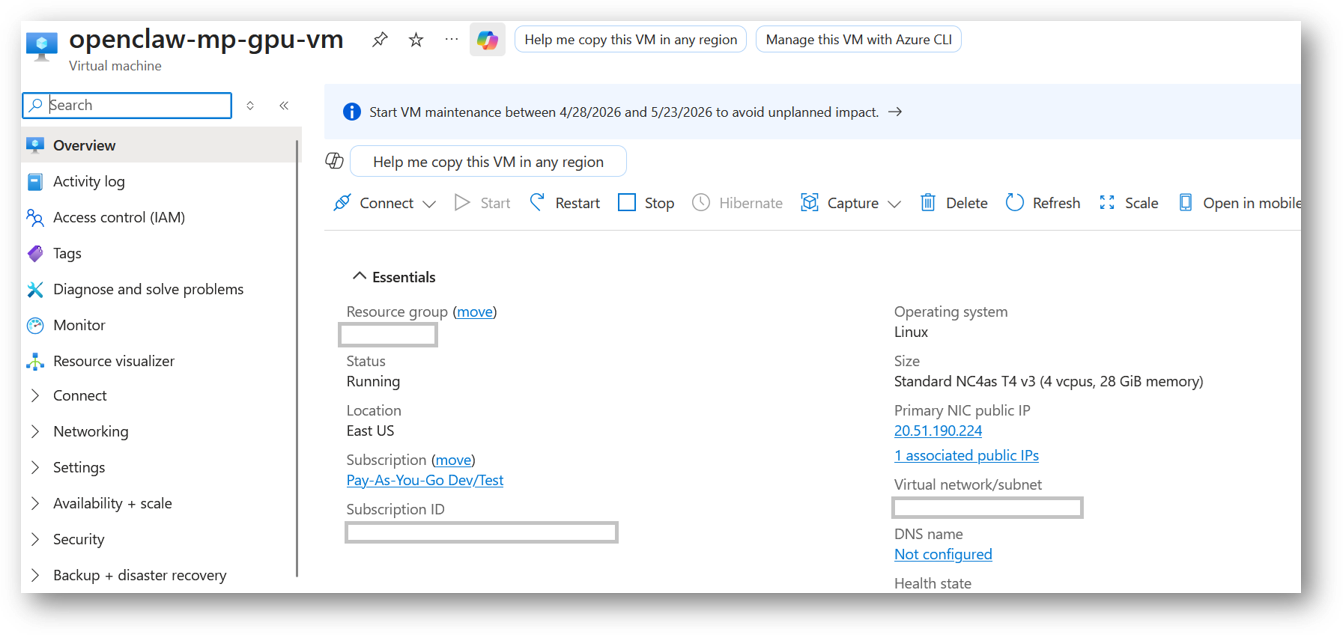Viewport: 1343px width, 635px height.
Task: Click the Hibernate toolbar button
Action: pyautogui.click(x=738, y=203)
